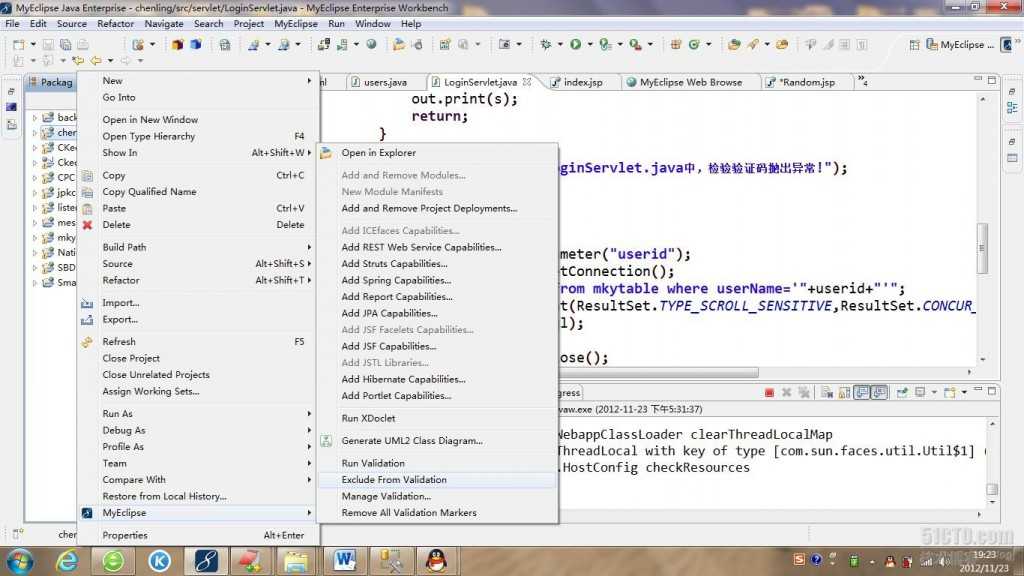Viewport: 1024px width, 576px height.
Task: Open Display Selected Console dropdown arrow
Action: pyautogui.click(x=934, y=392)
